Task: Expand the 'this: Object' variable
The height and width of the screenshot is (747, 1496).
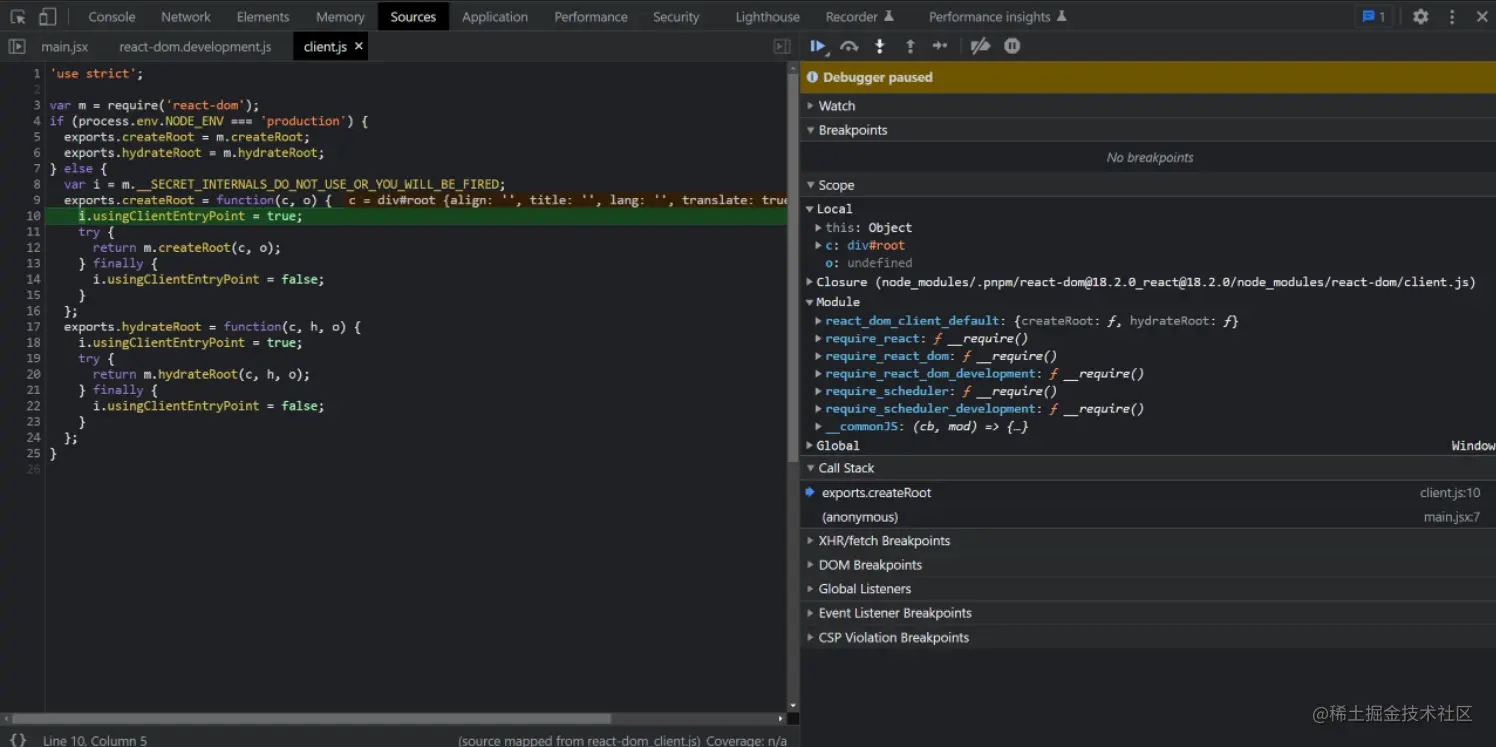Action: 864,228
